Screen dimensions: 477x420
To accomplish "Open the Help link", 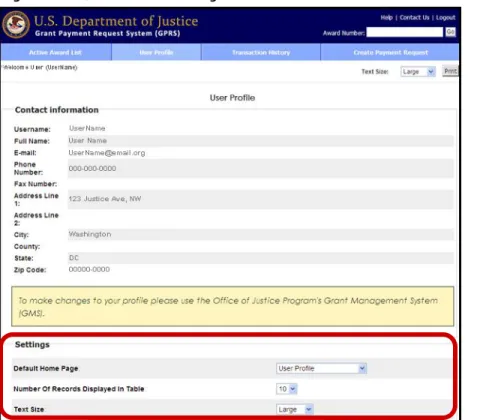I will point(386,18).
